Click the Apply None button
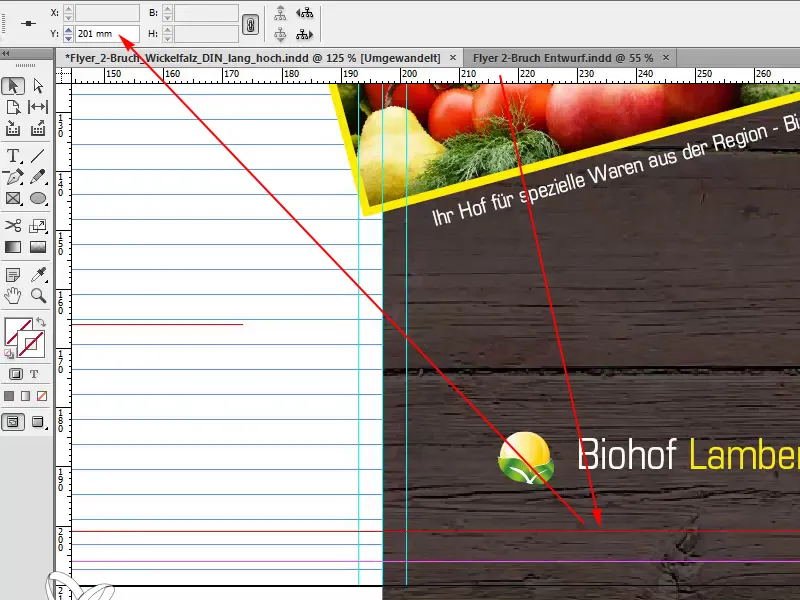 coord(42,396)
